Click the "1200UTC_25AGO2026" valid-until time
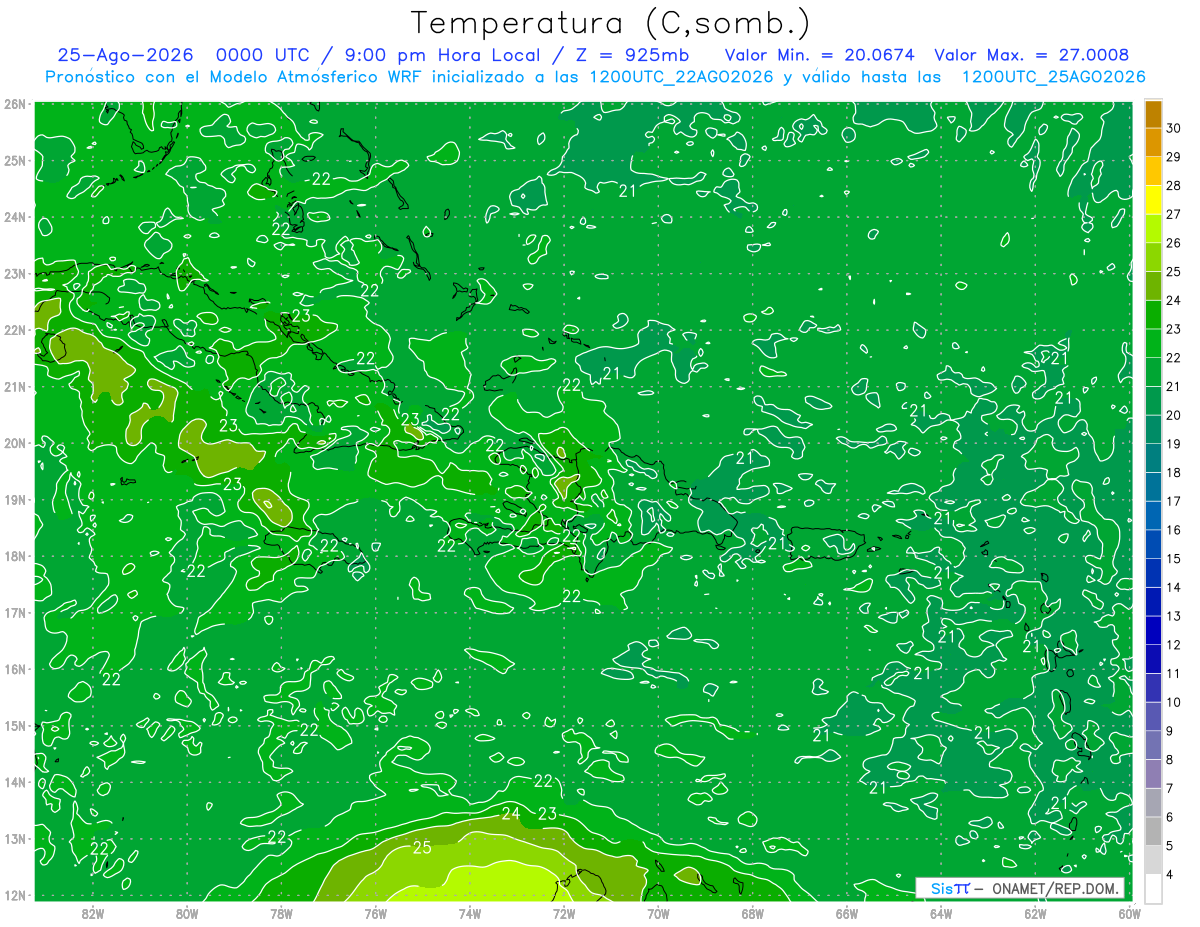Image resolution: width=1200 pixels, height=927 pixels. 1053,77
